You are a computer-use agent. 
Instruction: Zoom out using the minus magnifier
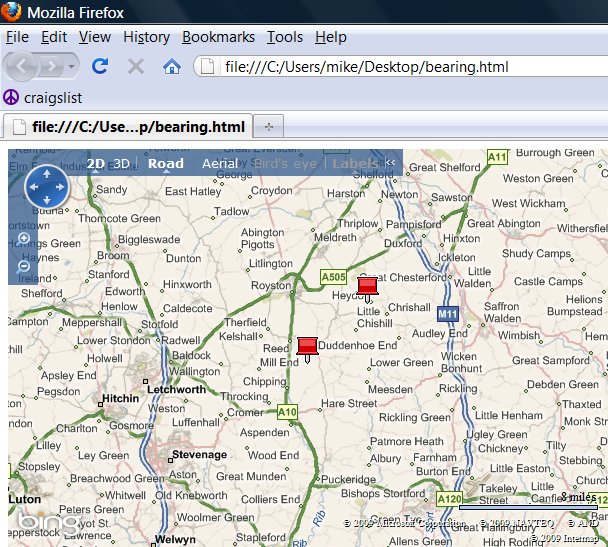24,266
